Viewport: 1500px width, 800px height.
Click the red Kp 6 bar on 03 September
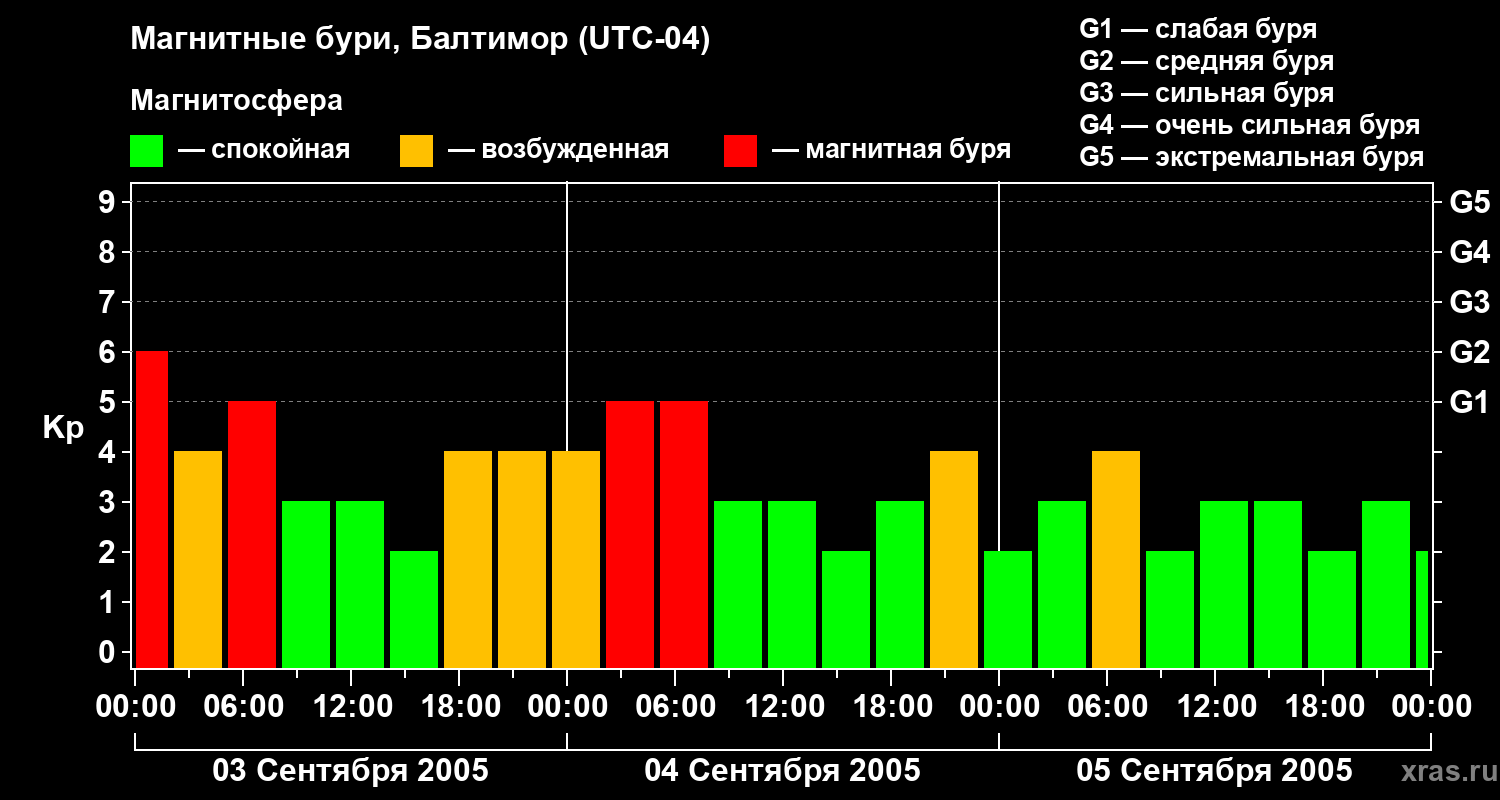coord(150,509)
